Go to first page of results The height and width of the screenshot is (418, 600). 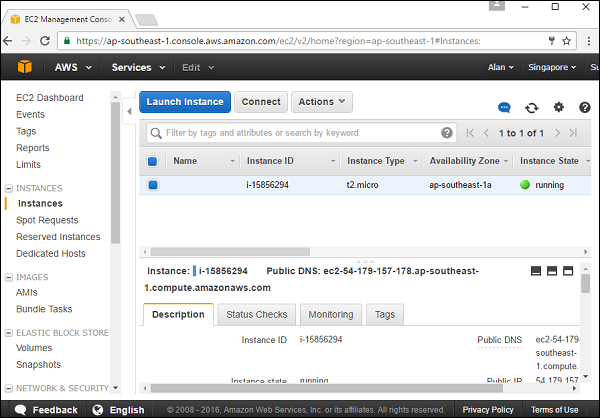click(470, 133)
